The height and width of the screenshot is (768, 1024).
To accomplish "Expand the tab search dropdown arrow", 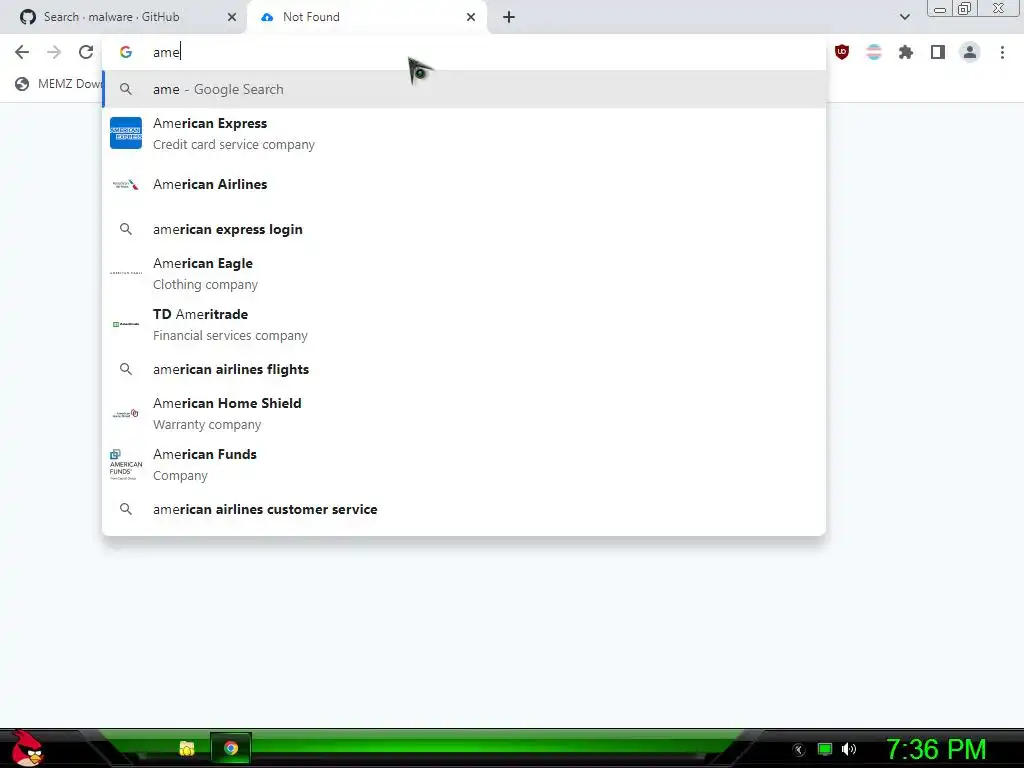I will [x=904, y=17].
